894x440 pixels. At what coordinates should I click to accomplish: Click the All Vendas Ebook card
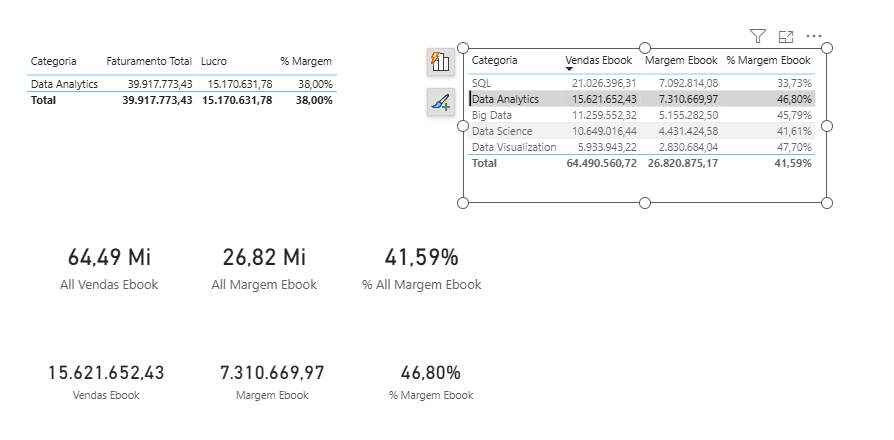point(109,268)
